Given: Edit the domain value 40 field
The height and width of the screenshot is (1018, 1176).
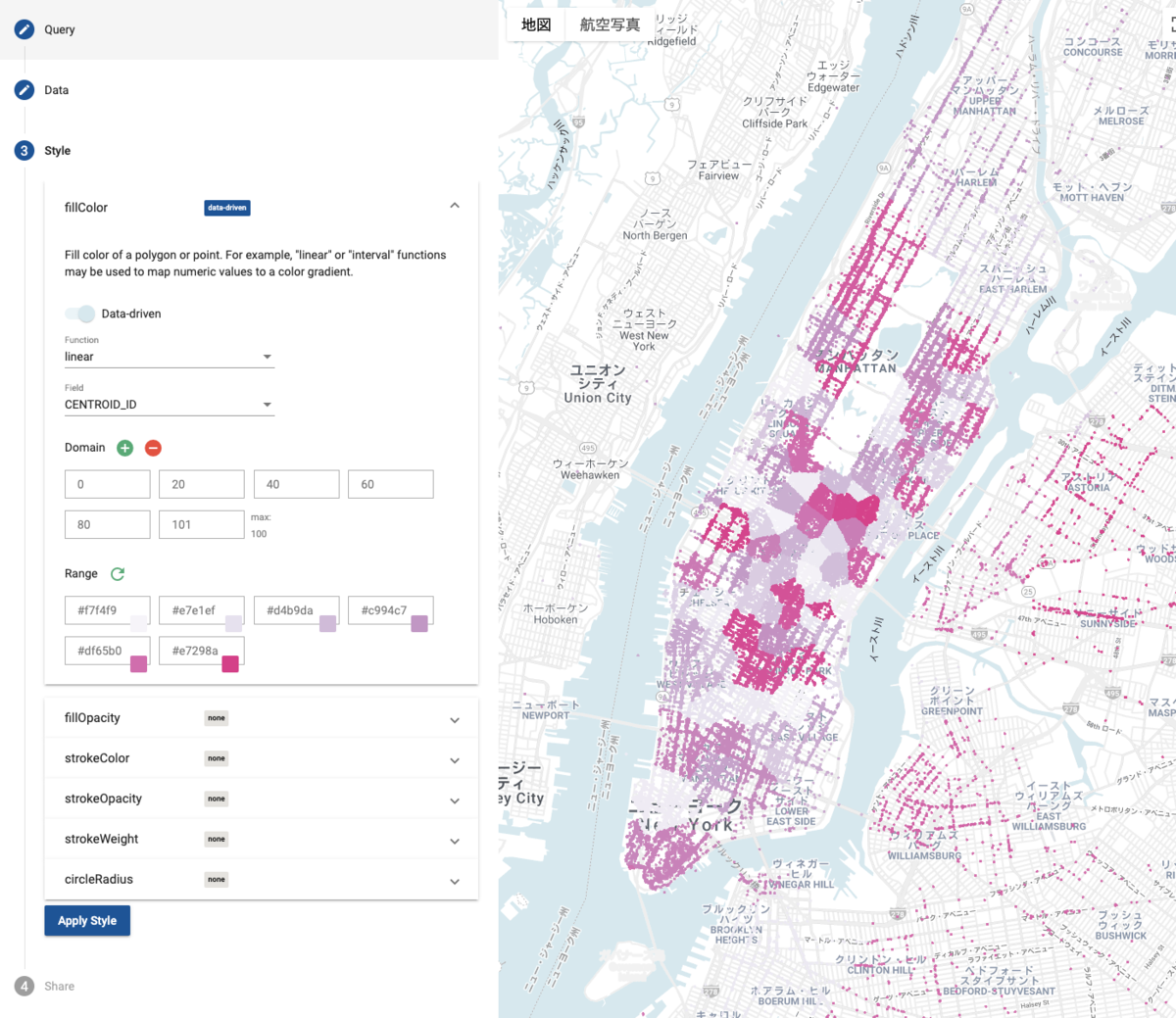Looking at the screenshot, I should (x=297, y=484).
